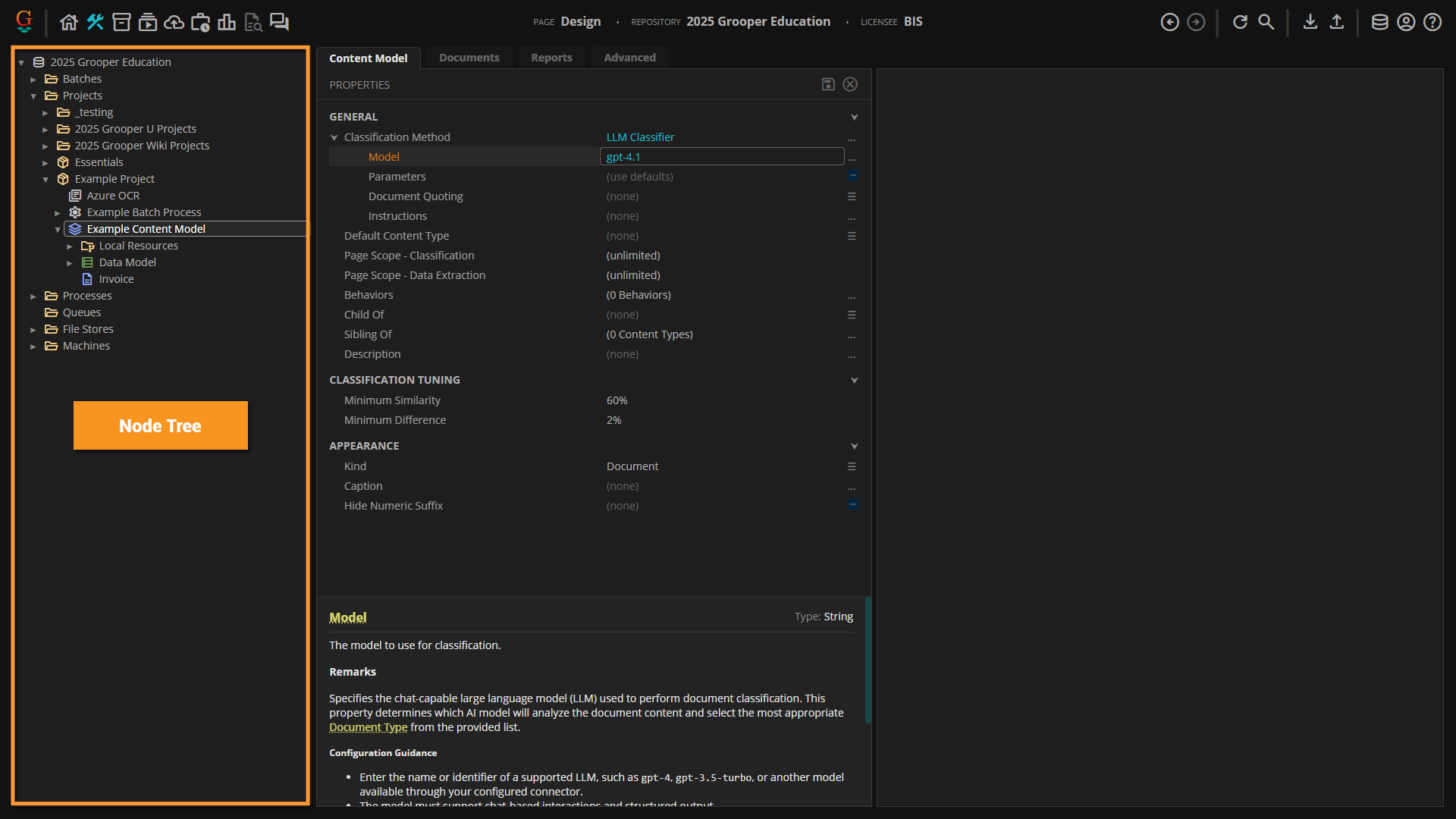This screenshot has height=819, width=1456.
Task: Select the Invoice node in tree
Action: coord(116,279)
